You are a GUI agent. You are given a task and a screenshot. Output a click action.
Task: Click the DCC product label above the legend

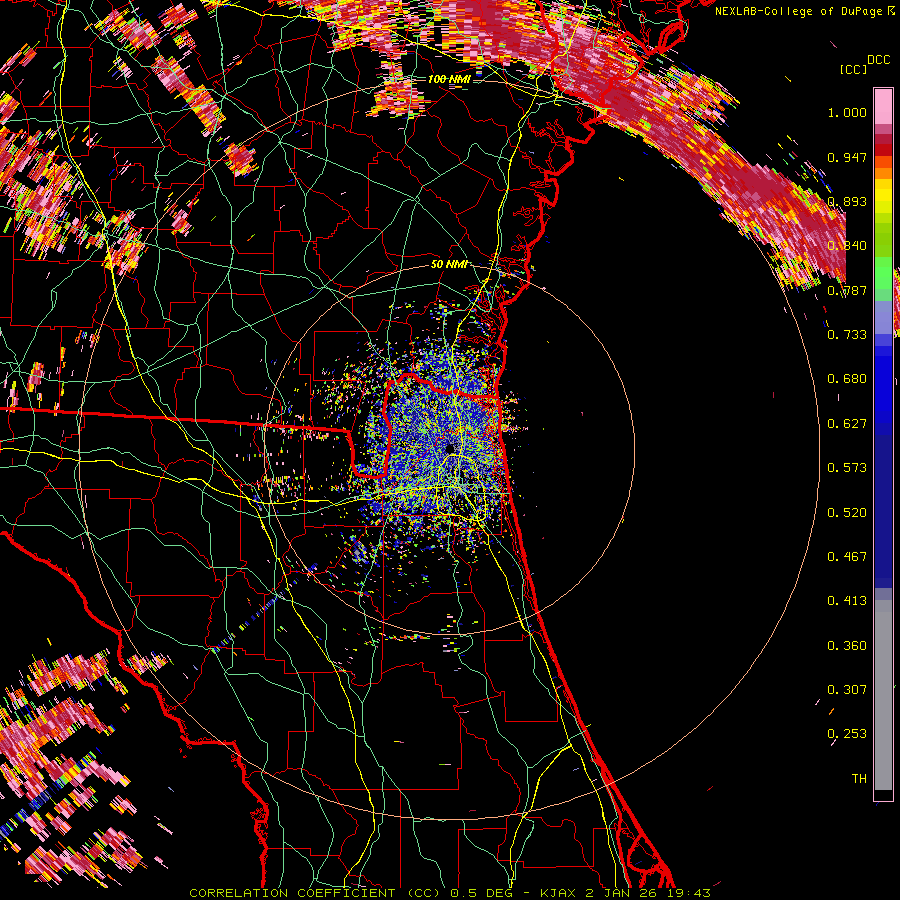point(878,60)
